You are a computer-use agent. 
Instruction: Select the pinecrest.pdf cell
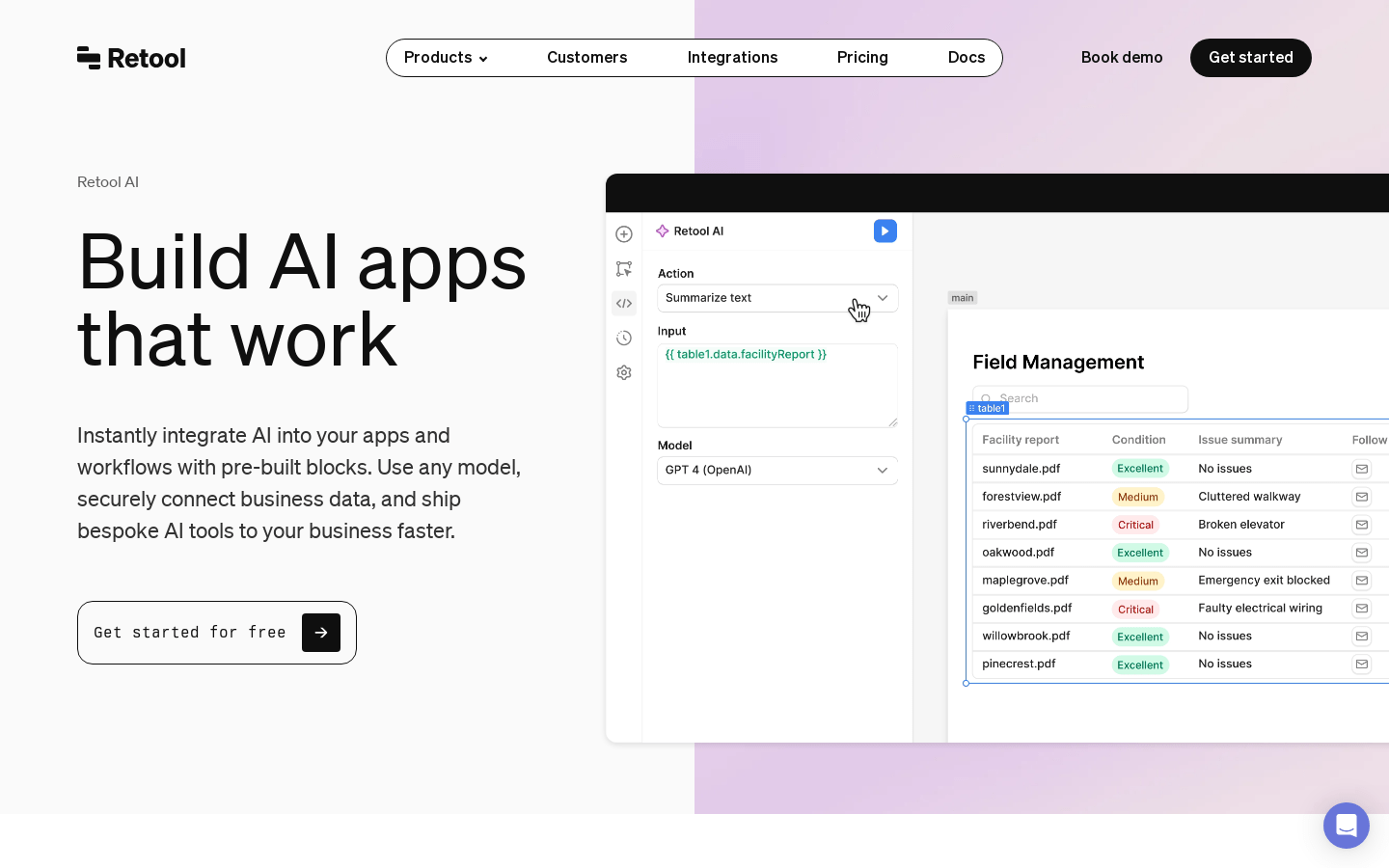click(1019, 665)
